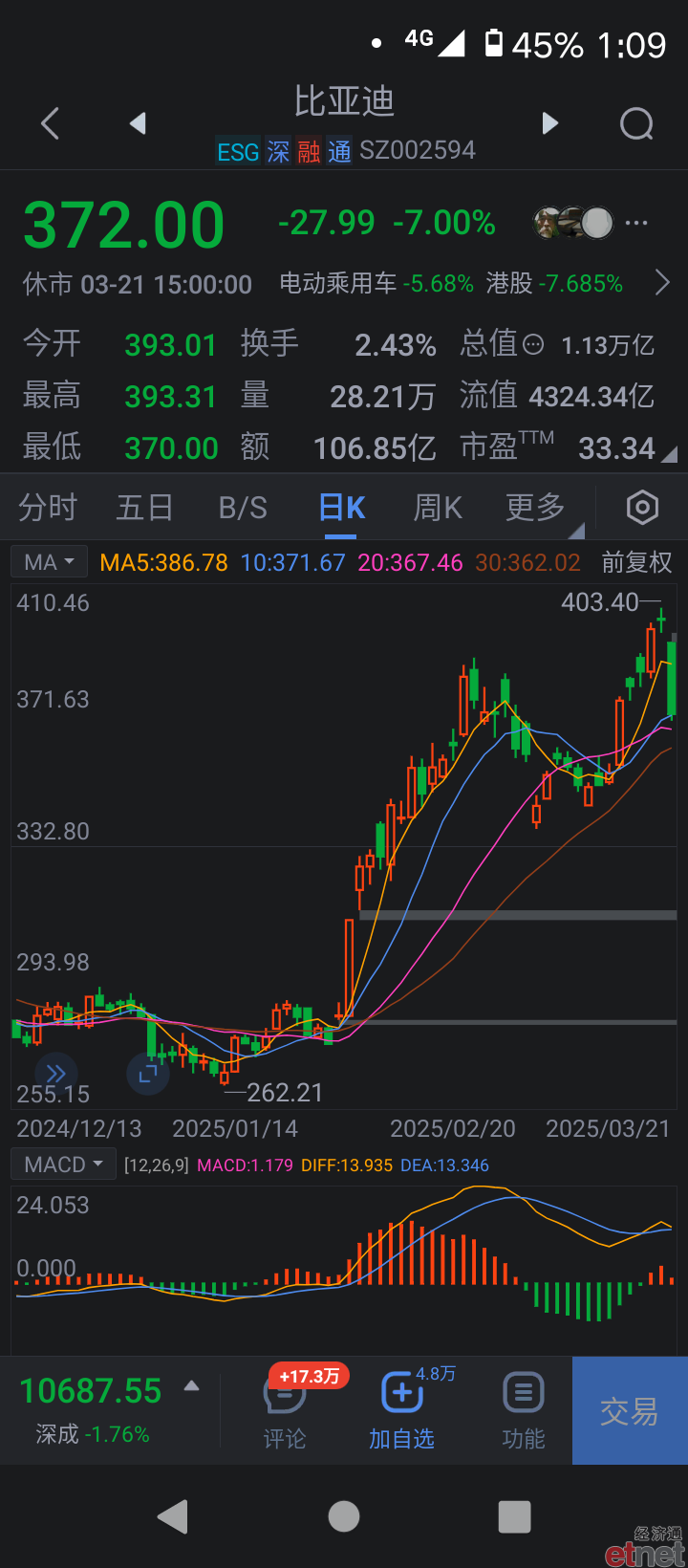Tap the 4G signal indicator
The width and height of the screenshot is (688, 1568).
[x=435, y=41]
